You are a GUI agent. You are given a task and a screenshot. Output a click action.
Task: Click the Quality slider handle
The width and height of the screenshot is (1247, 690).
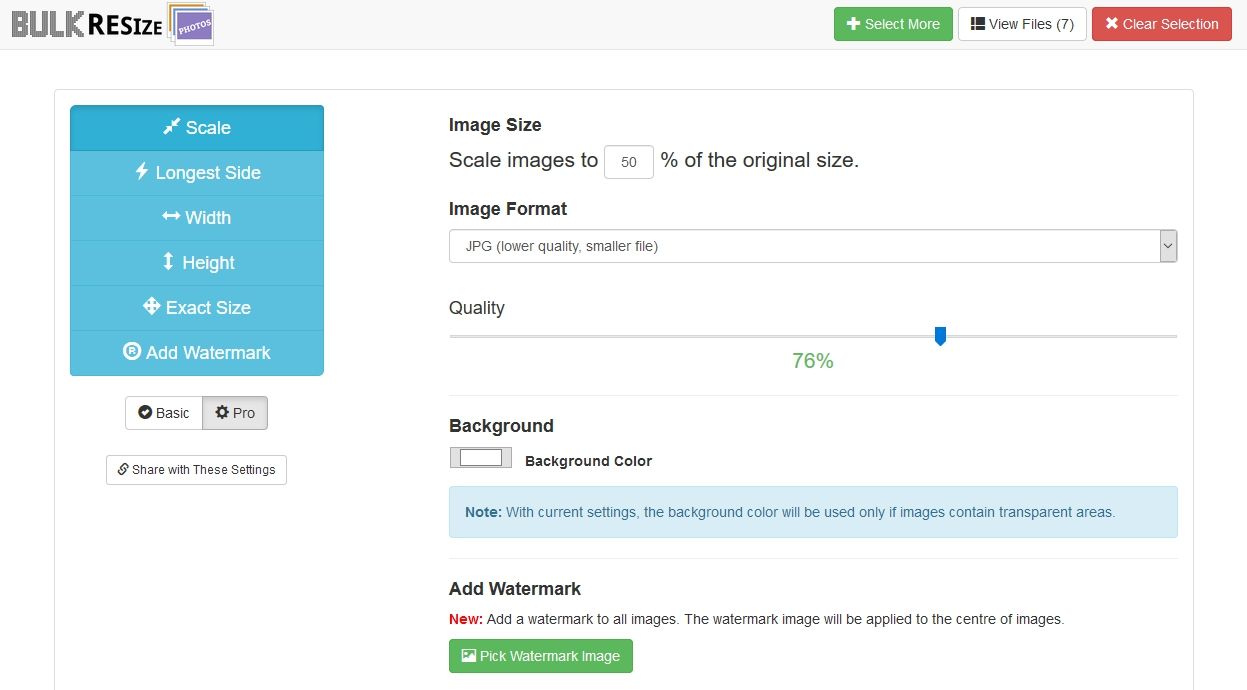pos(940,336)
